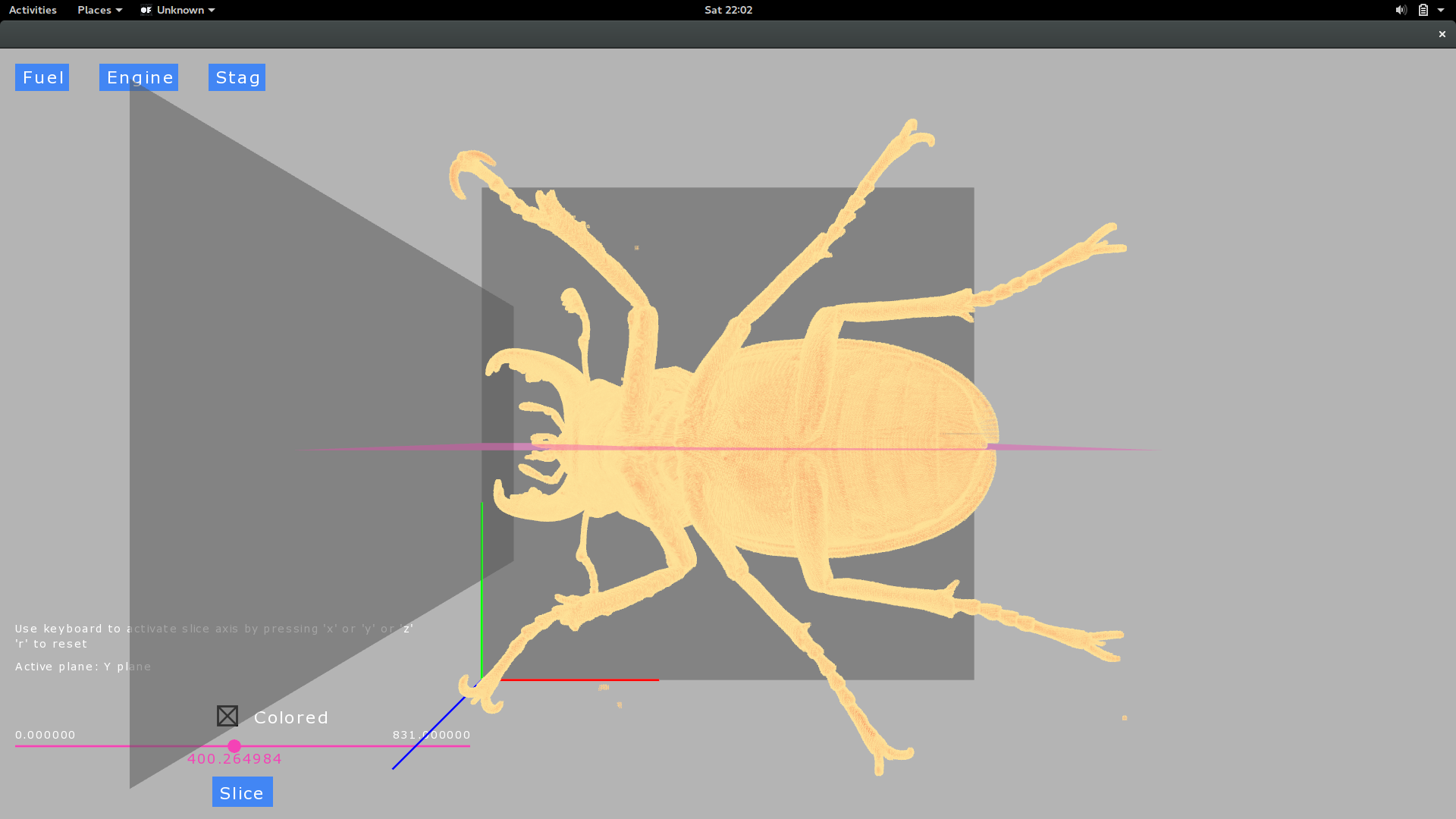The height and width of the screenshot is (819, 1456).
Task: Select the Stag tab
Action: point(238,77)
